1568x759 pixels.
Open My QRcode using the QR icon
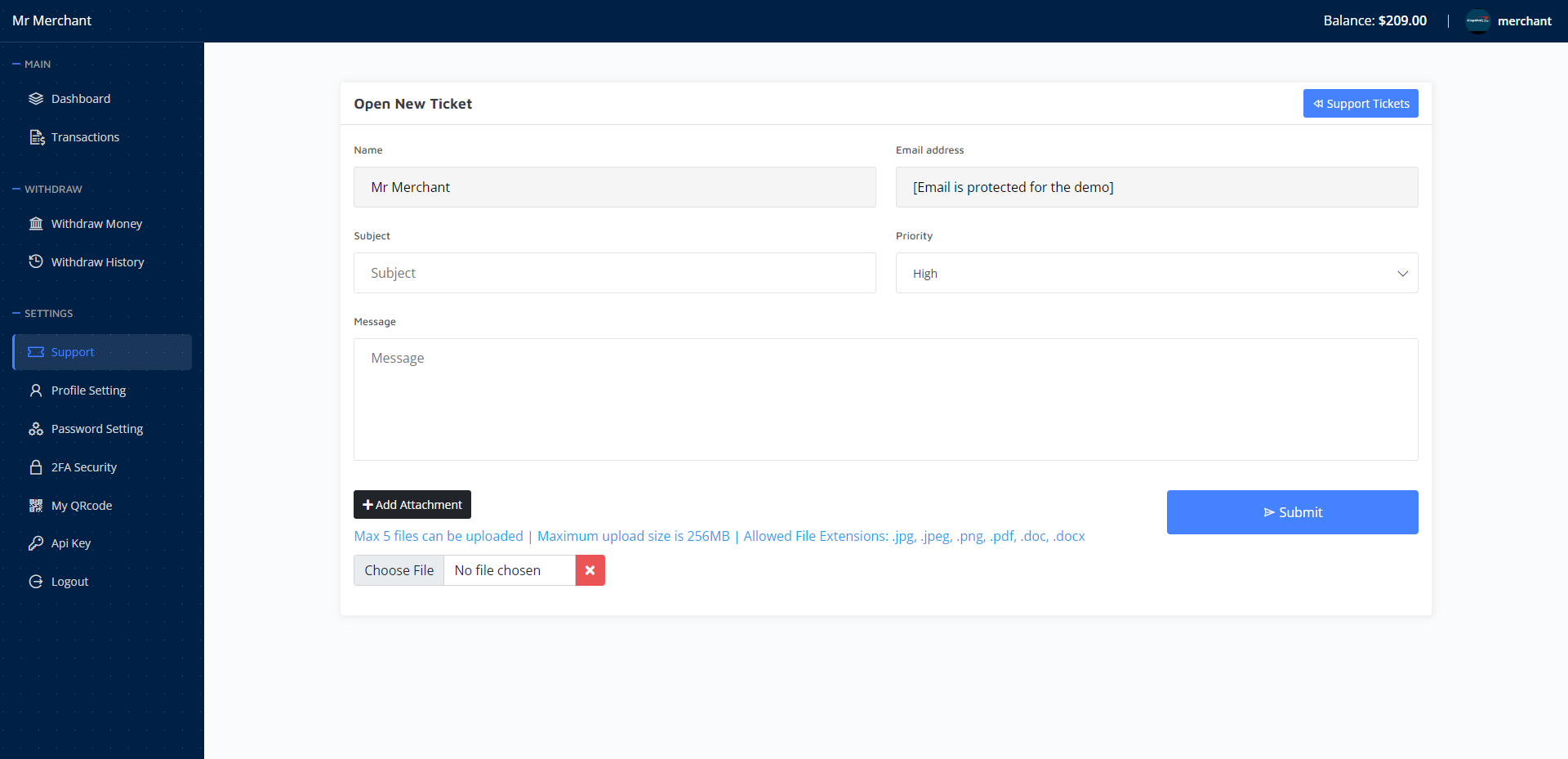click(x=36, y=505)
